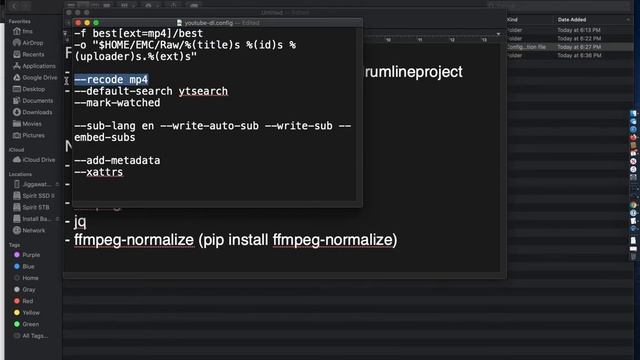Viewport: 640px width, 360px height.
Task: Select the row added Today at 6:36 PM
Action: 569,56
